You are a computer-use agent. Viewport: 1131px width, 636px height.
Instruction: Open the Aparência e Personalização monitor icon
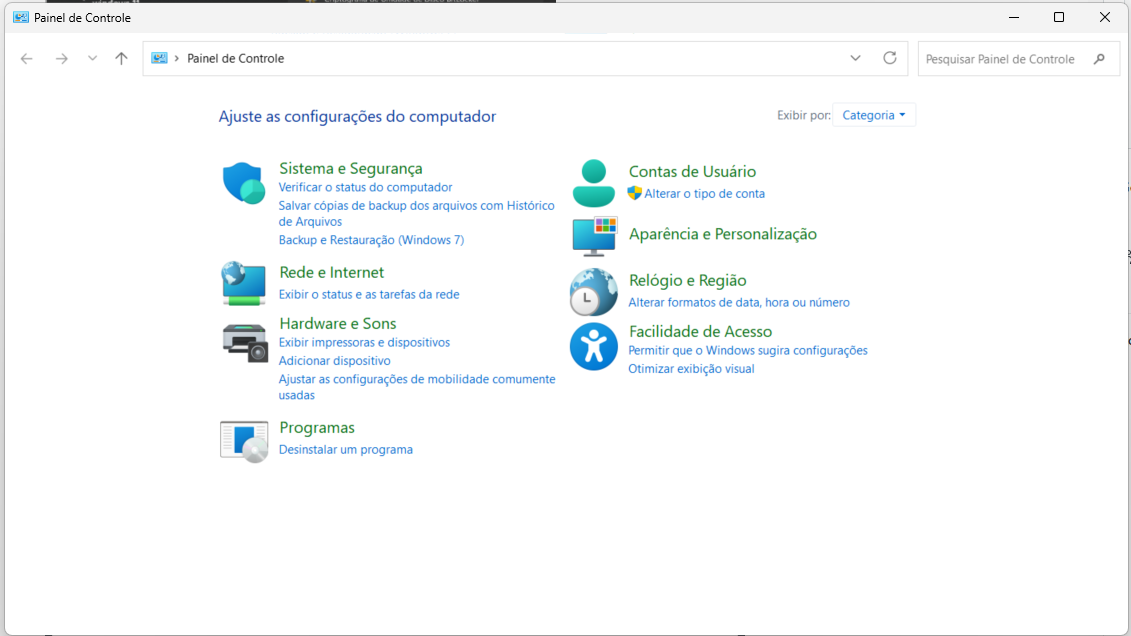(x=594, y=236)
